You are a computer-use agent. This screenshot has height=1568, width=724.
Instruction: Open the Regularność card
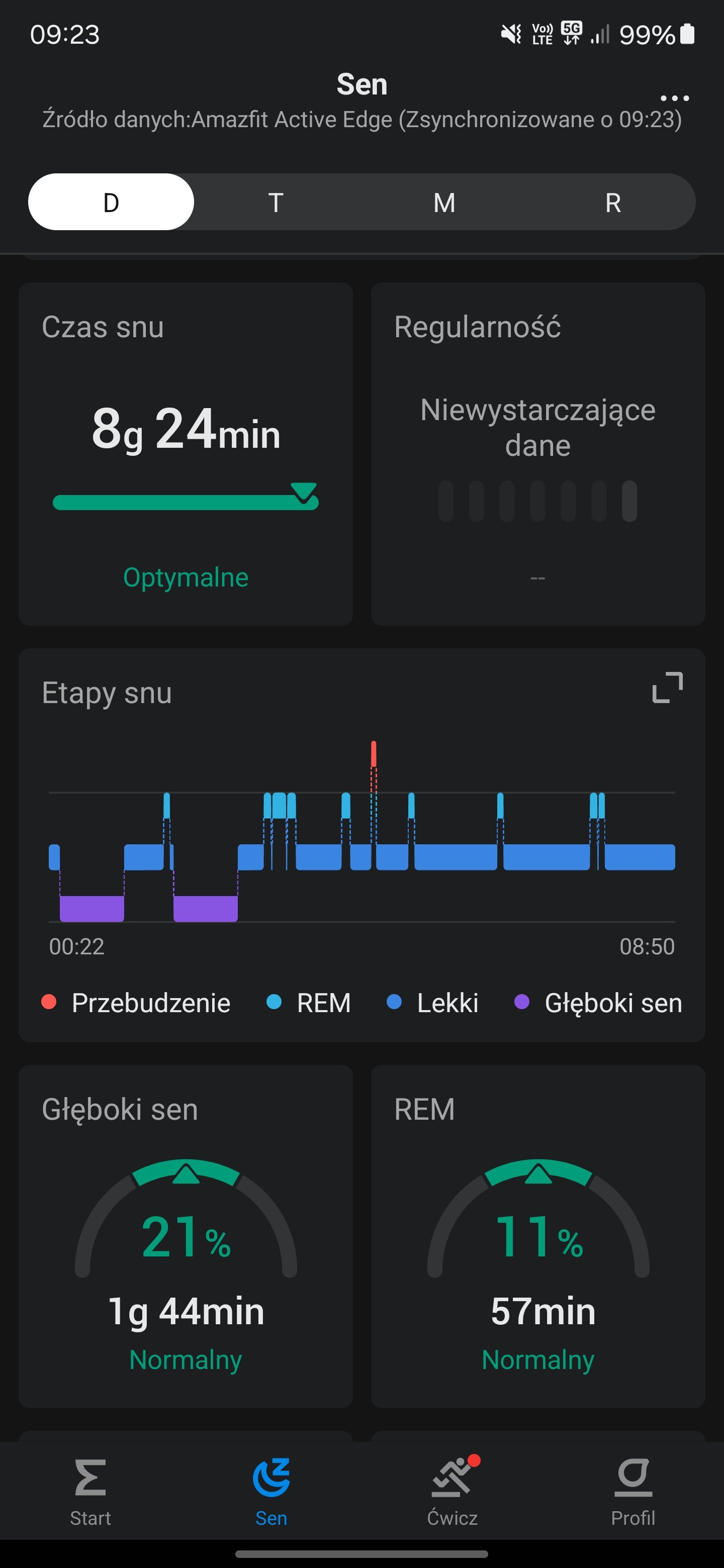point(537,453)
